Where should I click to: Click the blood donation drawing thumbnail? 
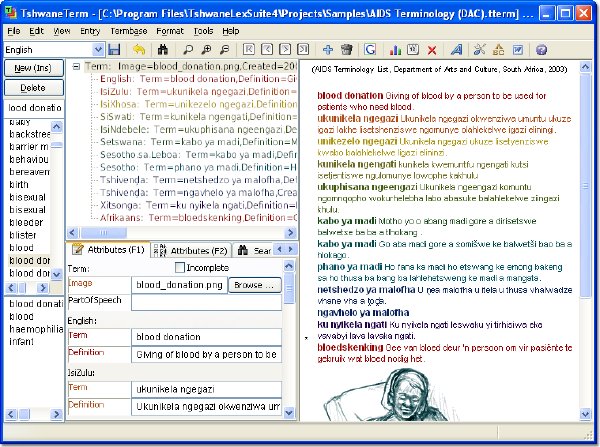[x=386, y=395]
